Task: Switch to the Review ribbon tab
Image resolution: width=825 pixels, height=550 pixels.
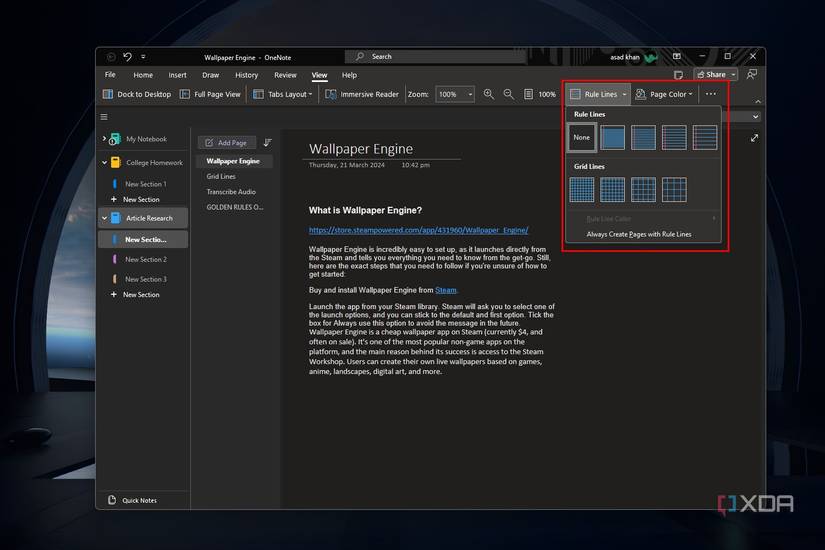Action: tap(285, 75)
